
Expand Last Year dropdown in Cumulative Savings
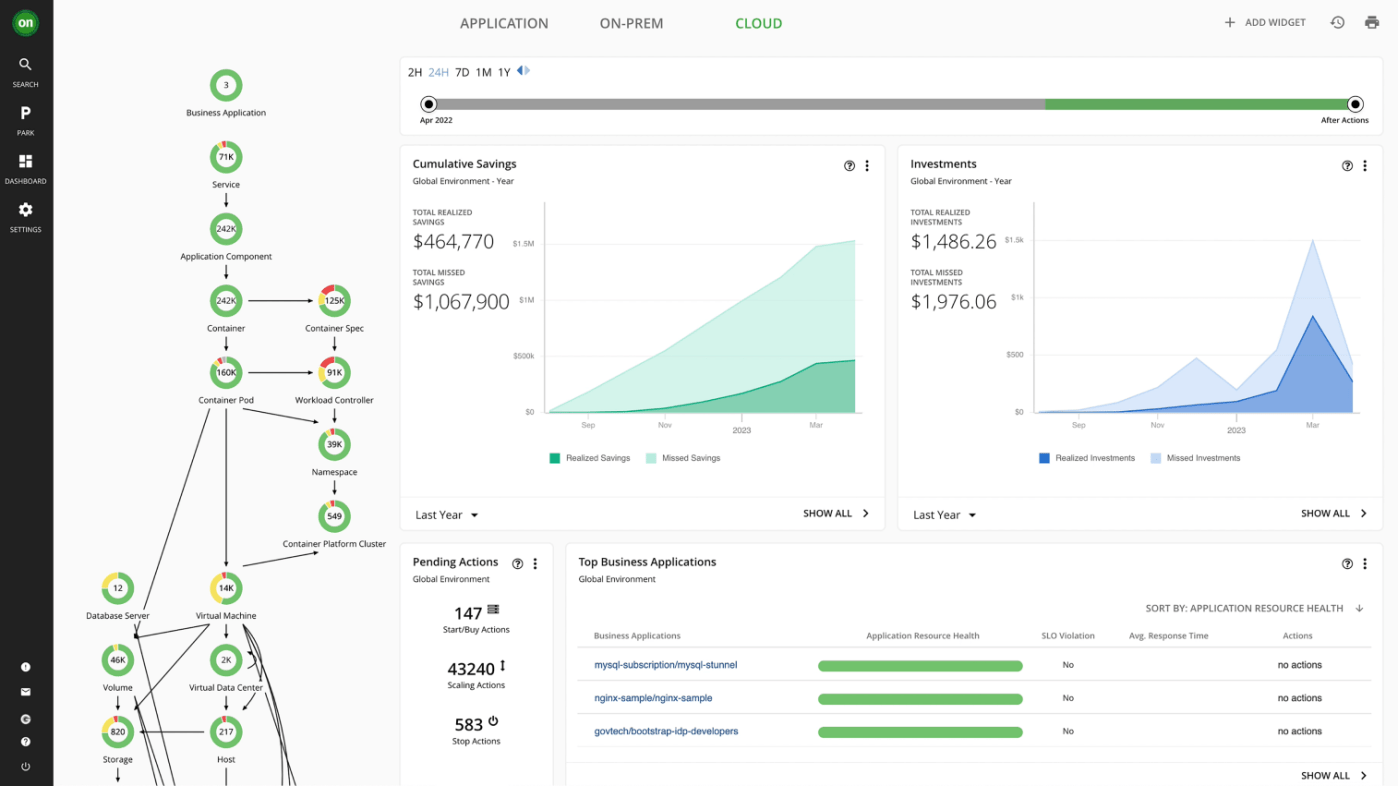[x=447, y=515]
